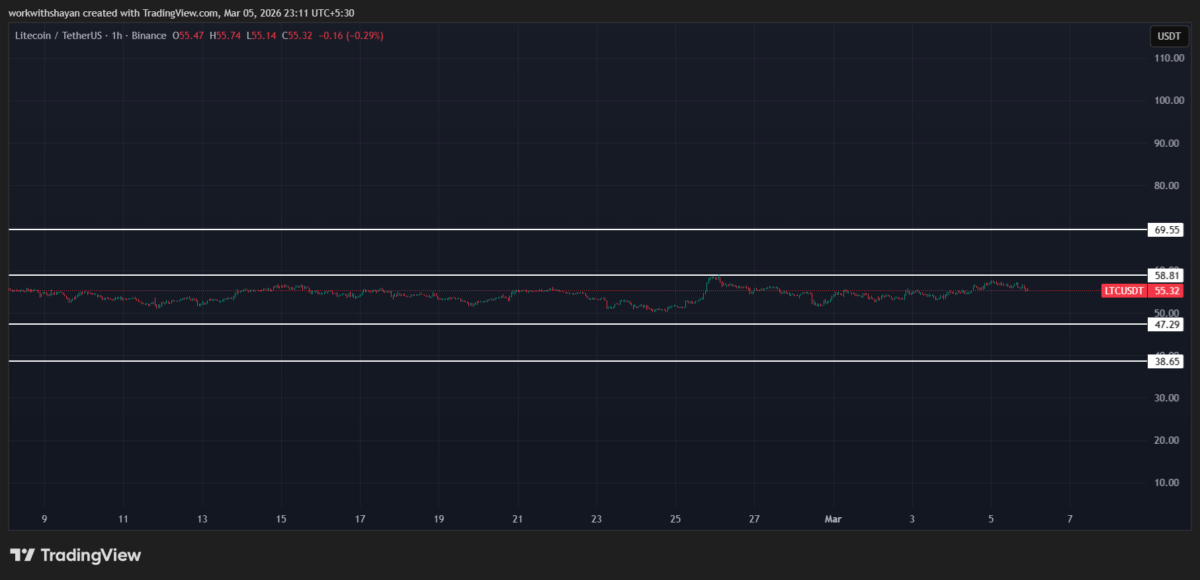Screen dimensions: 1200x580
Task: Click the TradingView logo icon
Action: pyautogui.click(x=23, y=555)
